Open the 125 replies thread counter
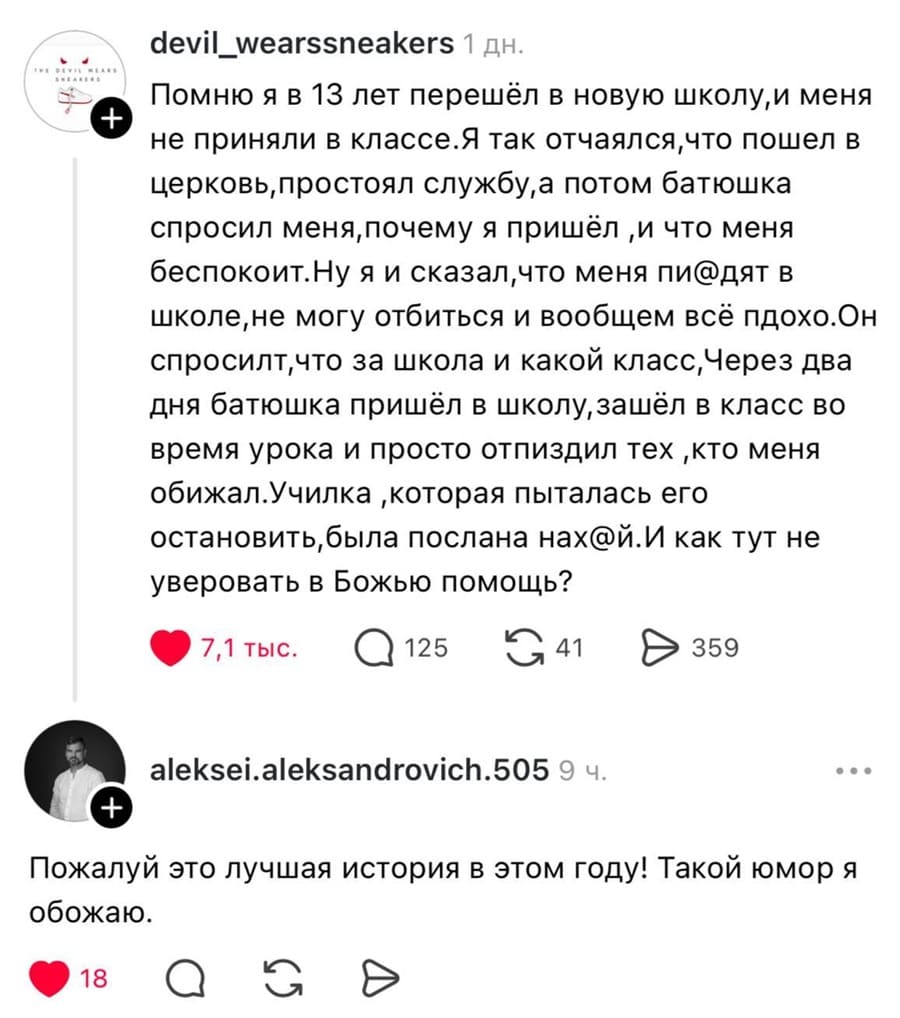The image size is (900, 1018). 428,648
